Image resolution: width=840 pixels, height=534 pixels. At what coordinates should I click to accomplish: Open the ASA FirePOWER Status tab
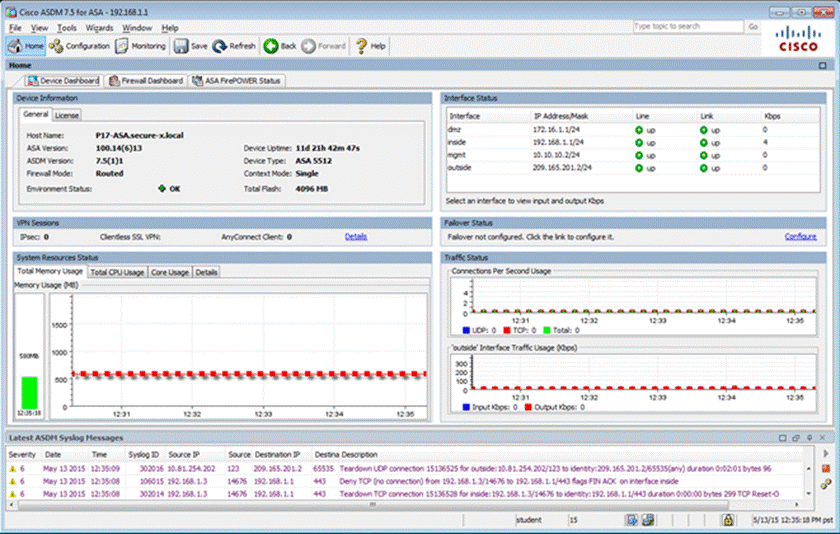[x=238, y=80]
